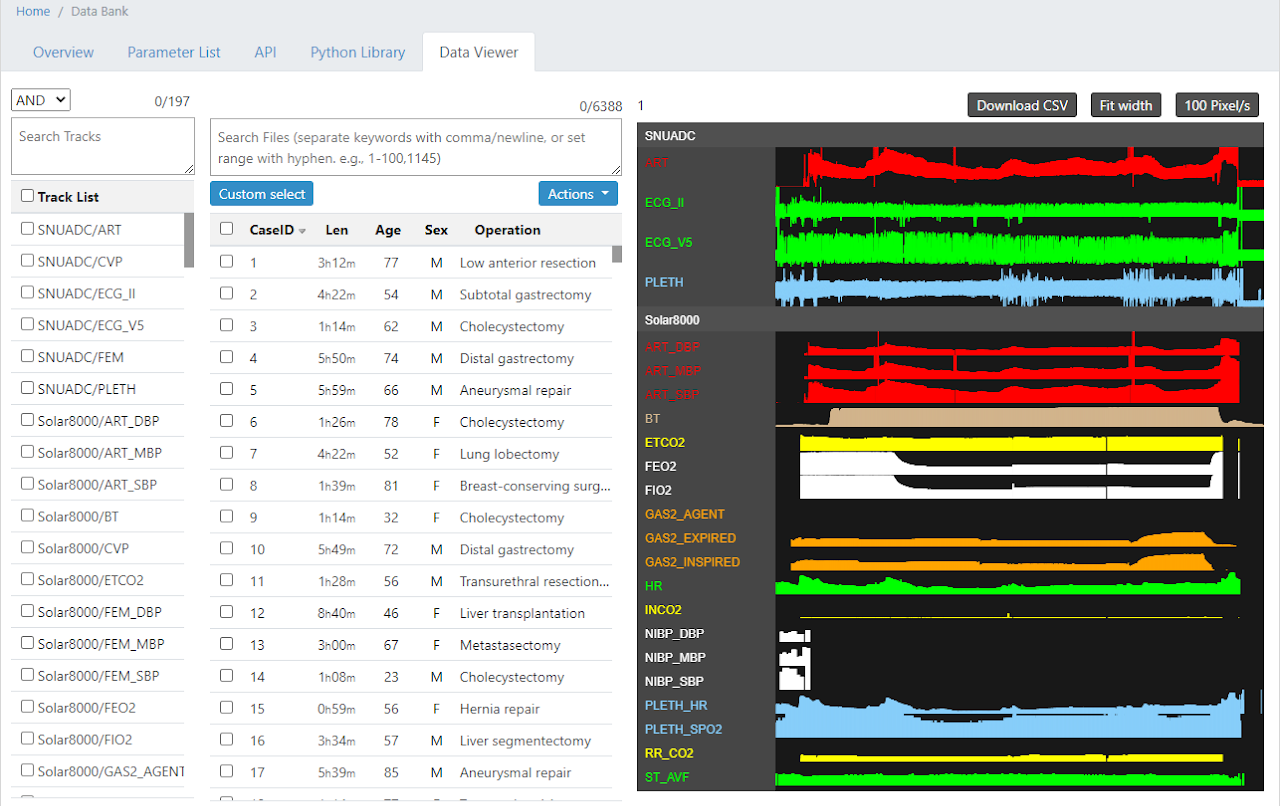The width and height of the screenshot is (1280, 806).
Task: Click the ETCO2 track label
Action: (665, 442)
